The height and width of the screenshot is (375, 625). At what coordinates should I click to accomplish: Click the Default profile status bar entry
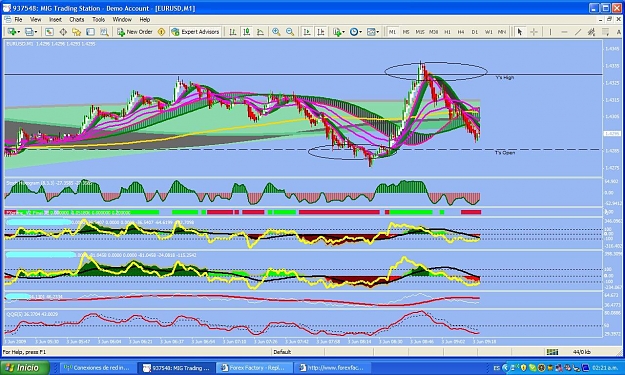(x=282, y=352)
